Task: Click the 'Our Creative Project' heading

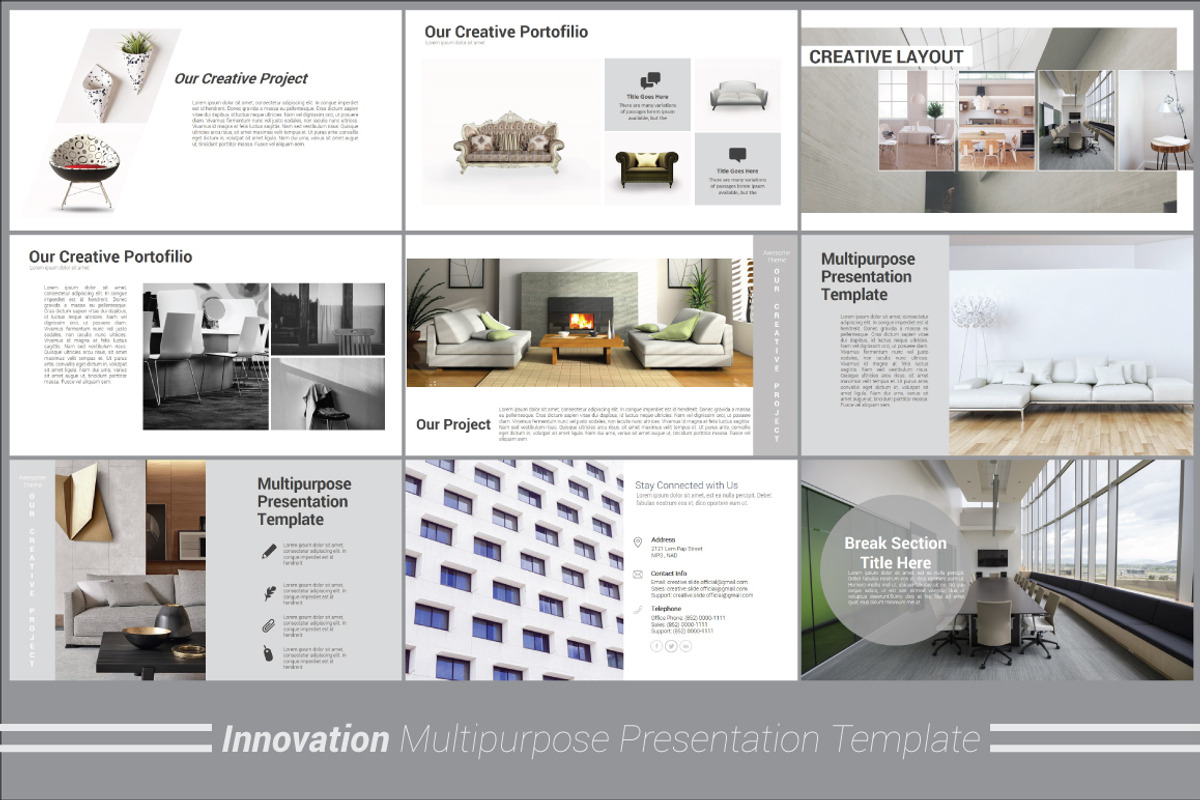Action: (241, 79)
